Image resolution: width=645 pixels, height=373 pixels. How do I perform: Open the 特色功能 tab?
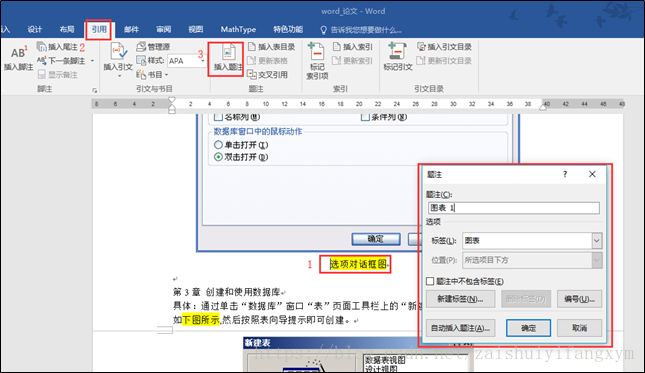[x=288, y=29]
